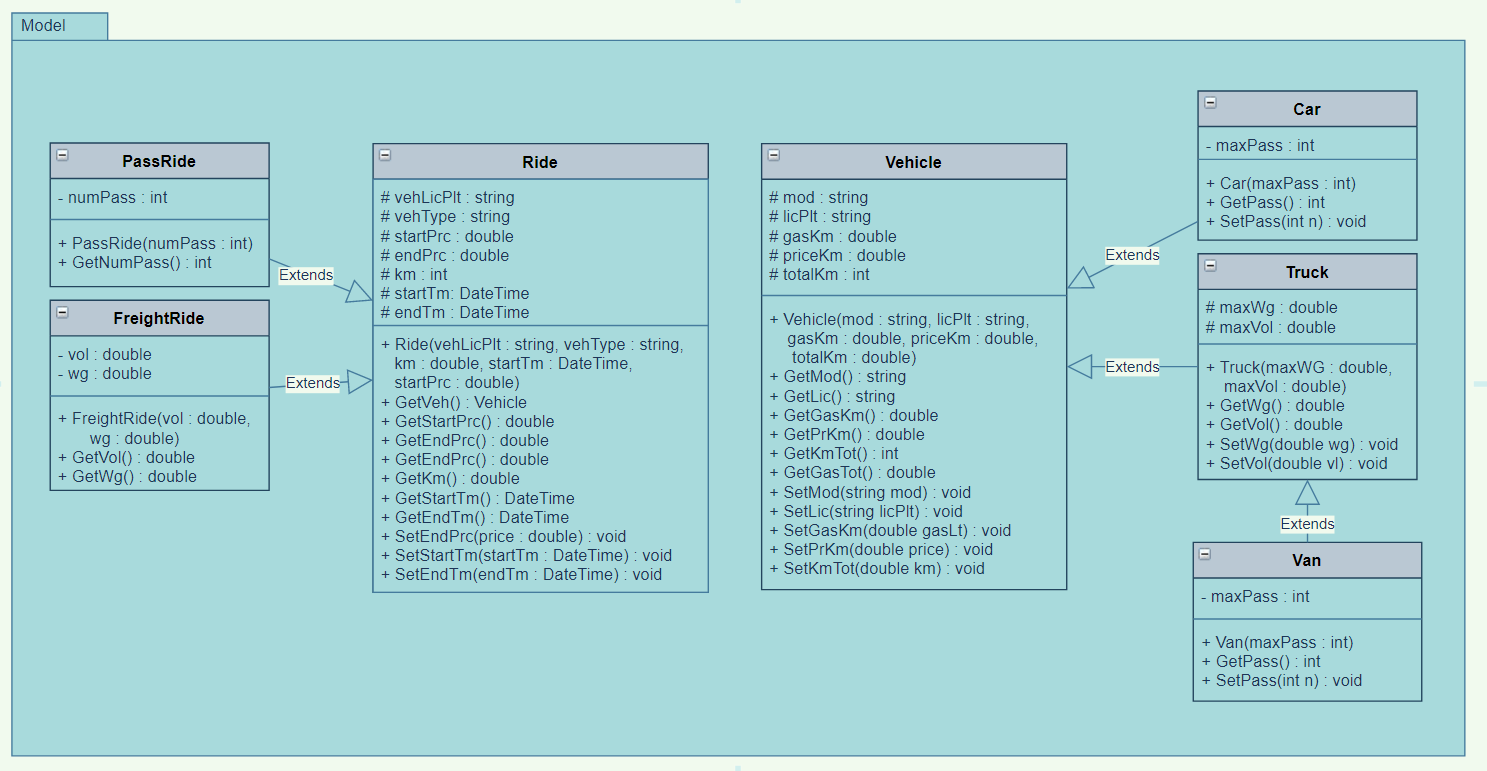Select '# endTm : DateTime' attribute
The width and height of the screenshot is (1487, 771).
pos(455,312)
